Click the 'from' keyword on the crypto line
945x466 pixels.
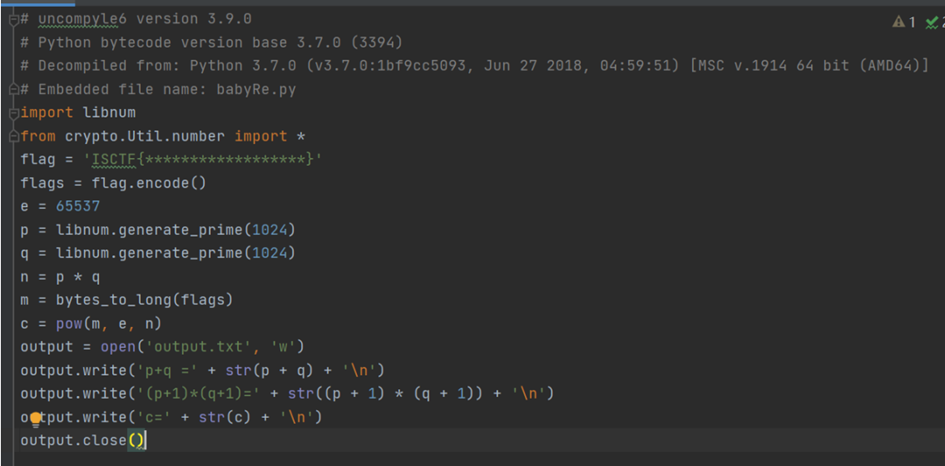click(38, 136)
